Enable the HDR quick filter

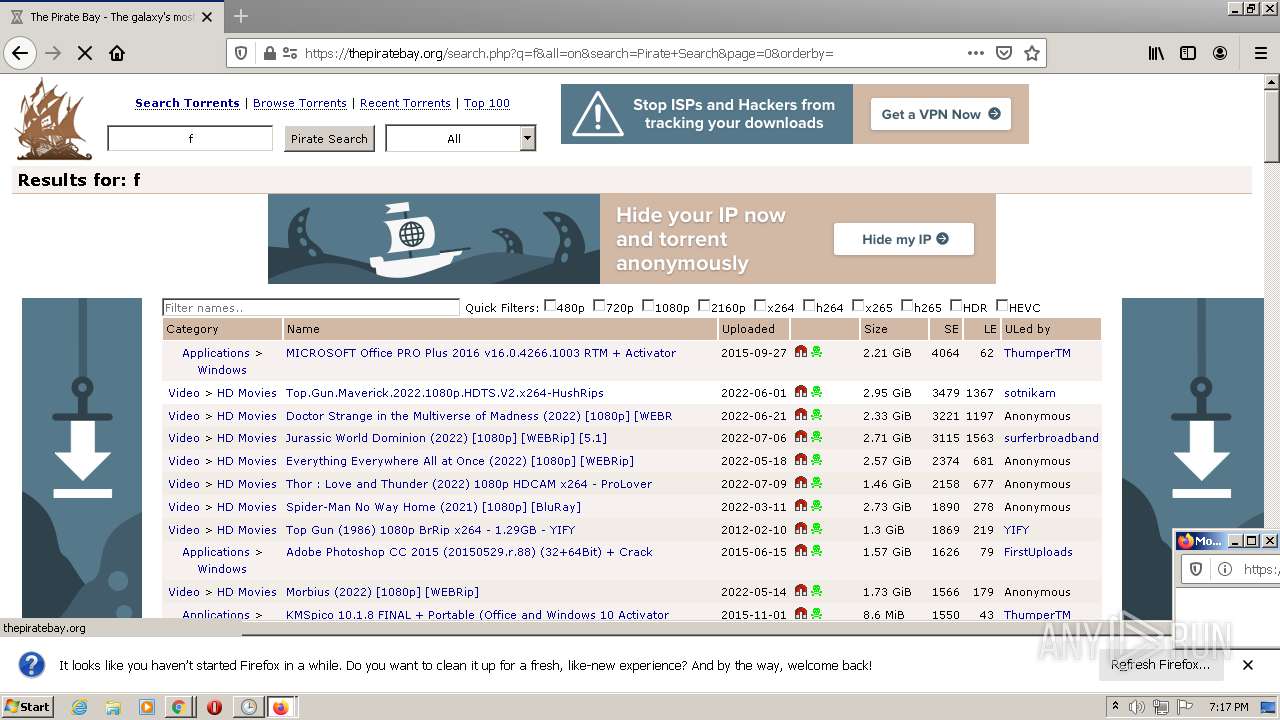tap(956, 306)
